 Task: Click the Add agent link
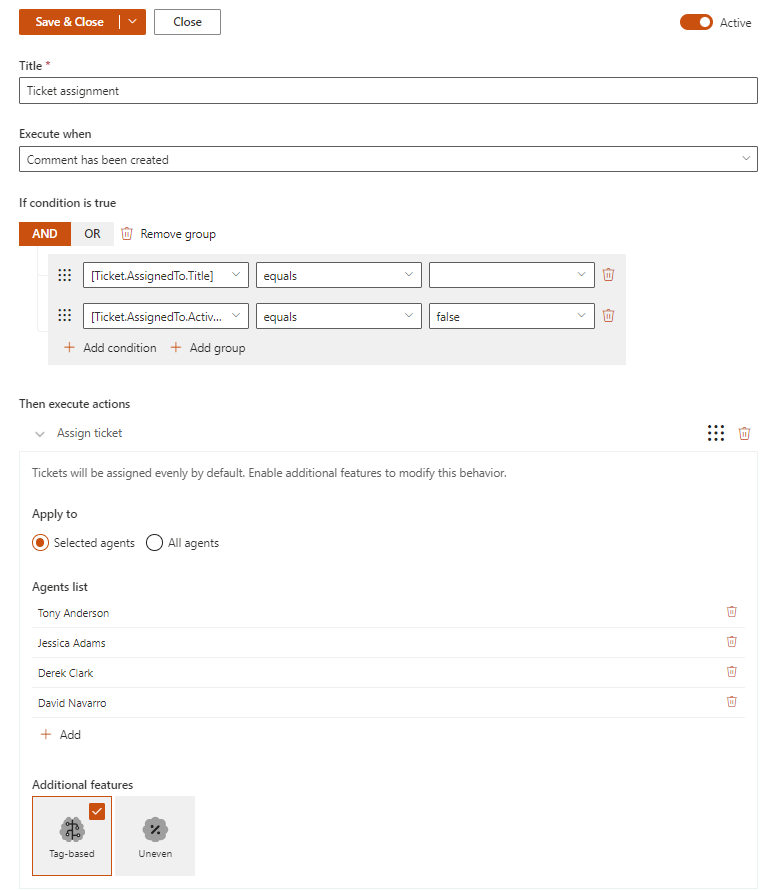[70, 735]
